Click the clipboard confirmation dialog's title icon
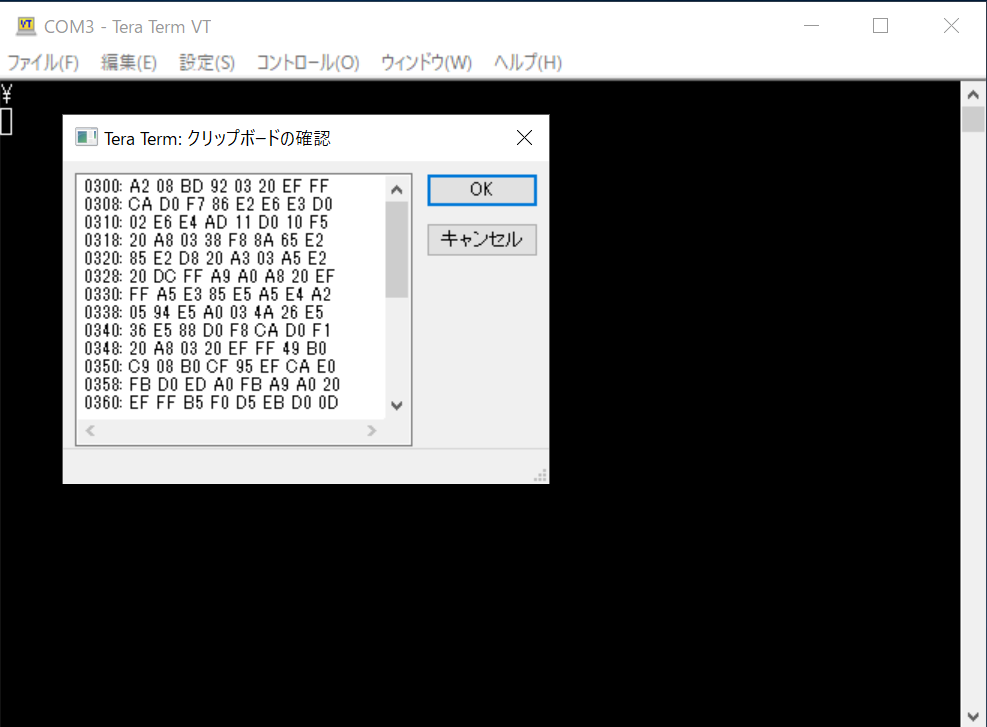This screenshot has width=987, height=727. pos(87,138)
